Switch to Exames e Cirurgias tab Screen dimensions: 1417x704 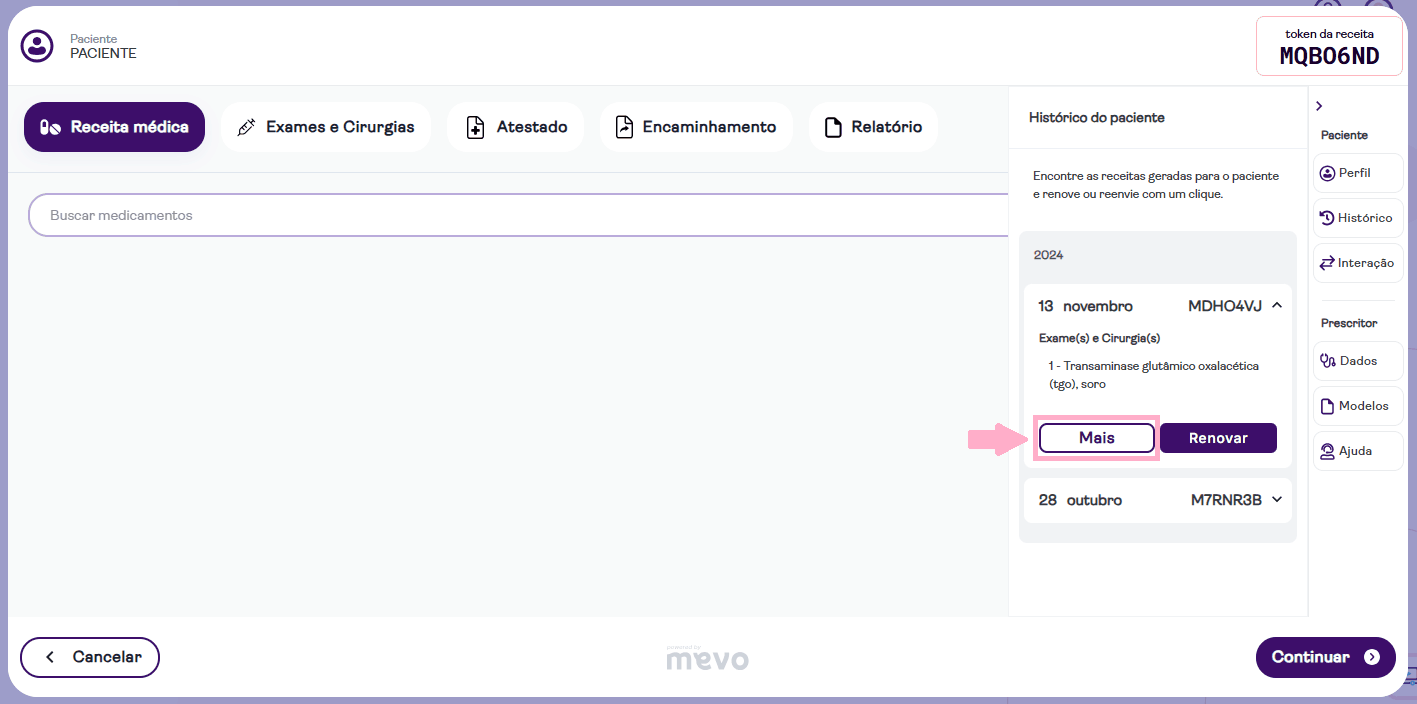pyautogui.click(x=325, y=127)
